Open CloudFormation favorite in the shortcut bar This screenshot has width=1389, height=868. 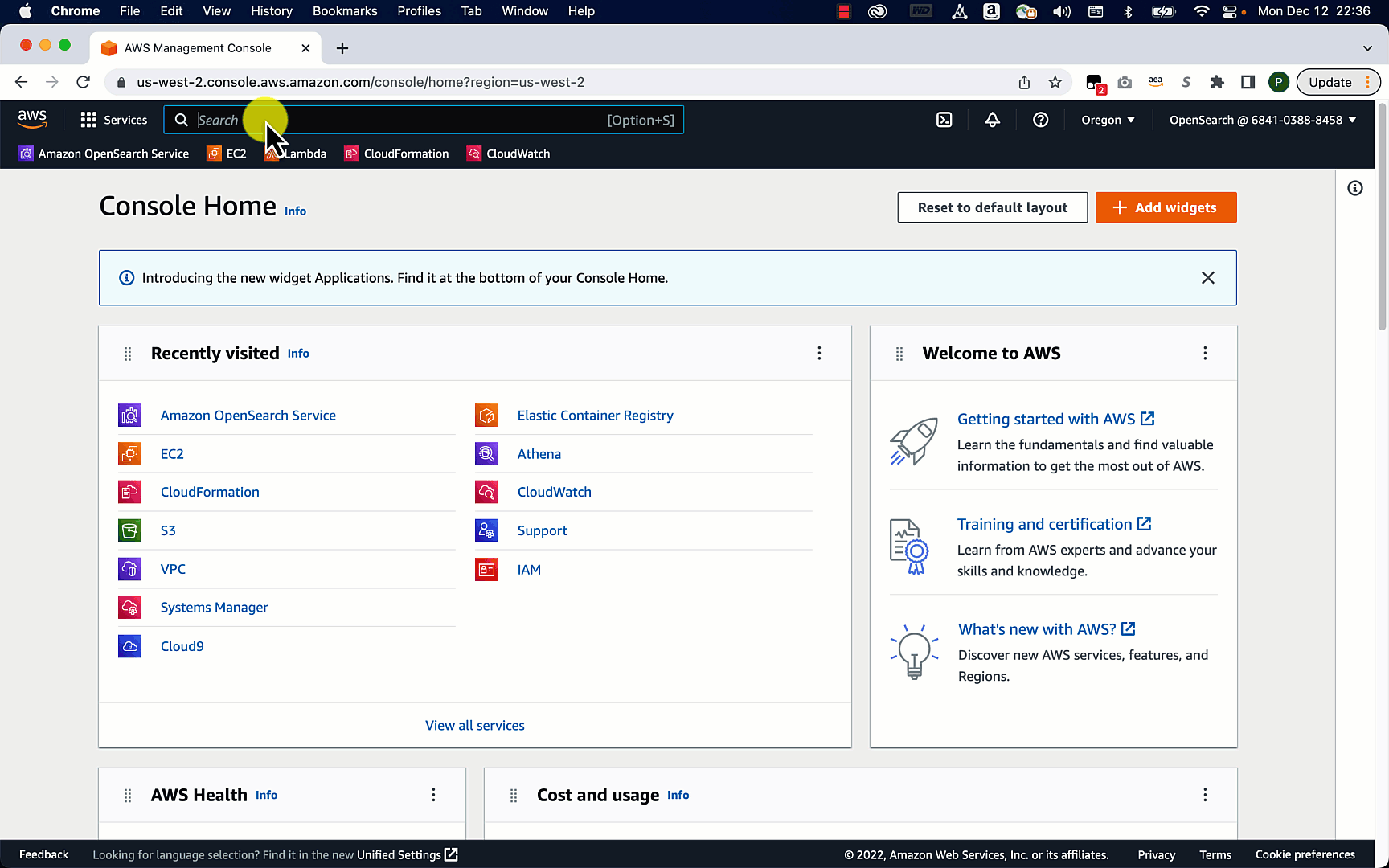pos(396,154)
